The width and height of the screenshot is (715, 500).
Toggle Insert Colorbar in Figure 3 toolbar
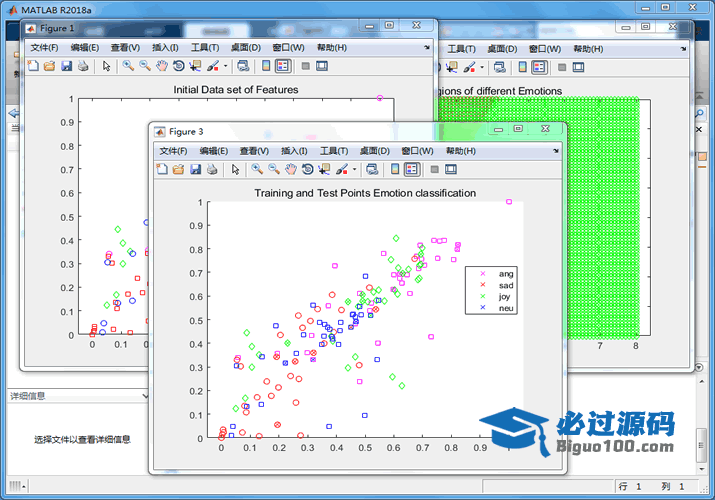point(394,170)
